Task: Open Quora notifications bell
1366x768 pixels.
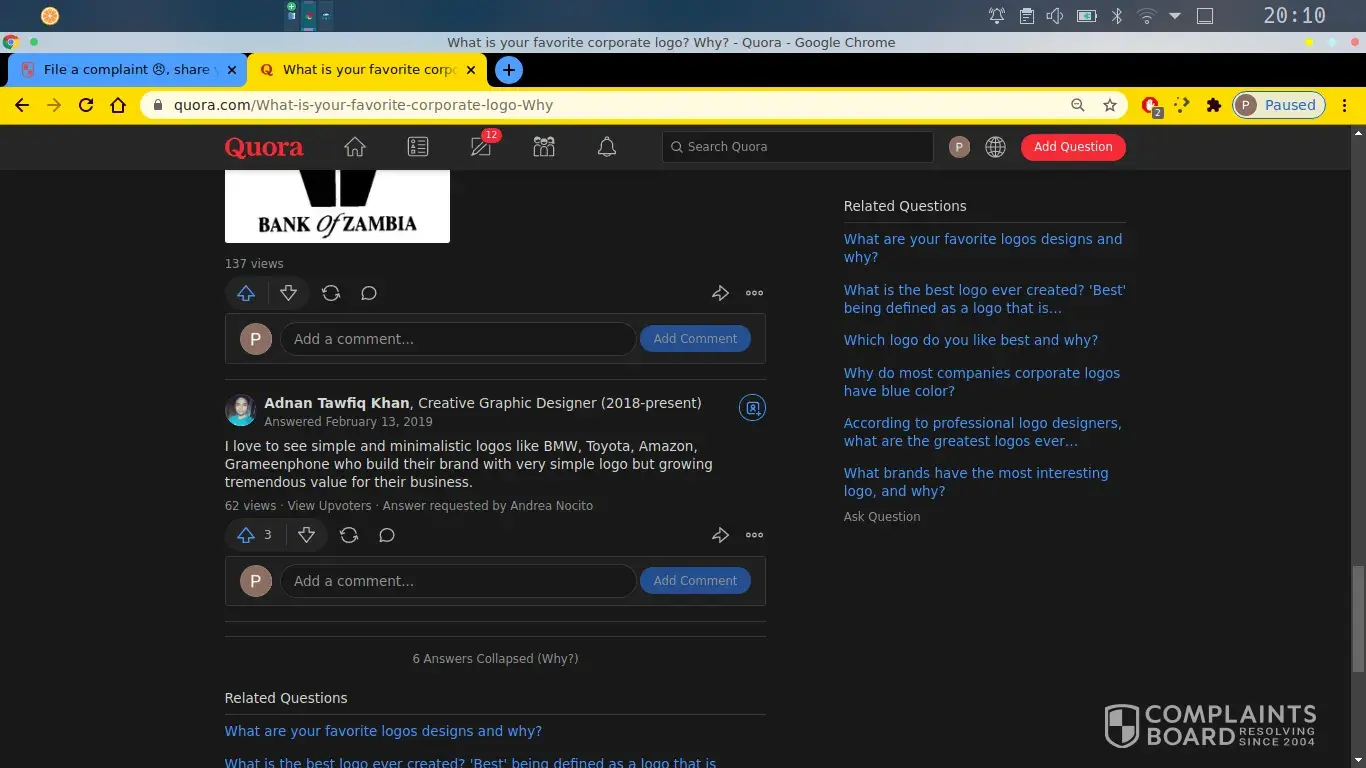Action: (607, 147)
